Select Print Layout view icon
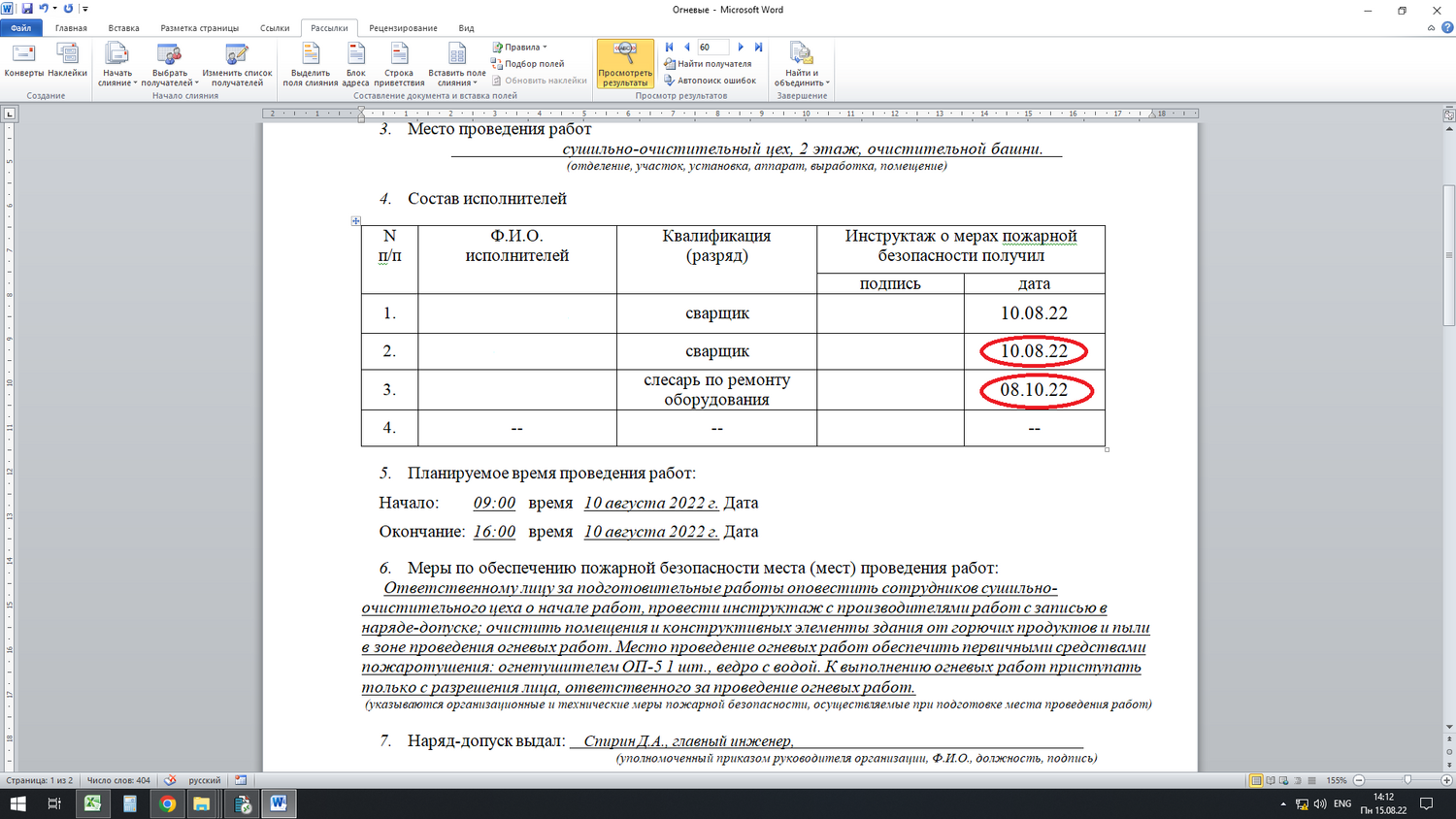This screenshot has height=819, width=1456. pyautogui.click(x=1256, y=780)
